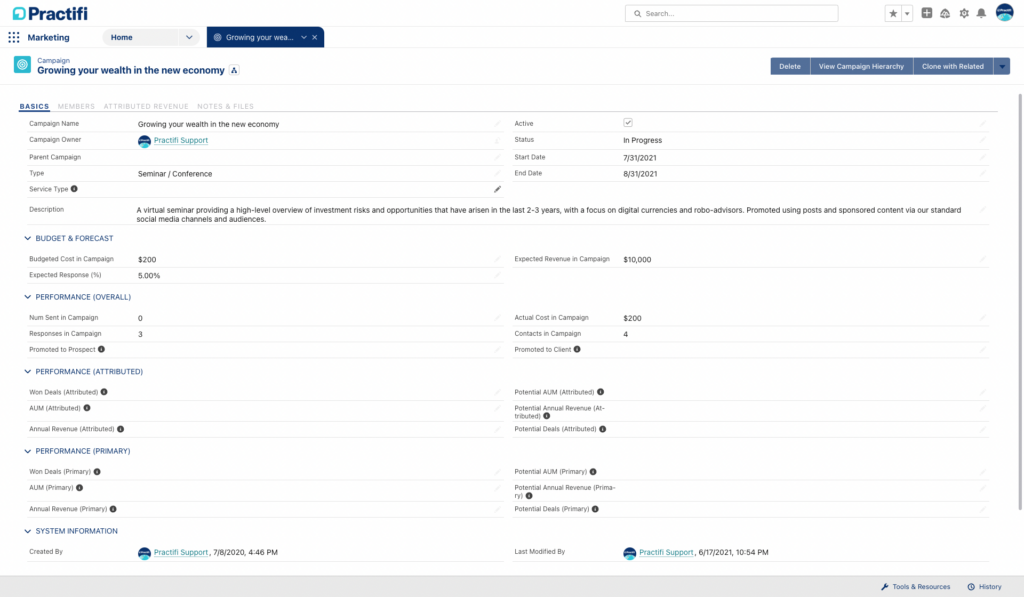Open the setup gear icon
The width and height of the screenshot is (1024, 597).
[964, 13]
